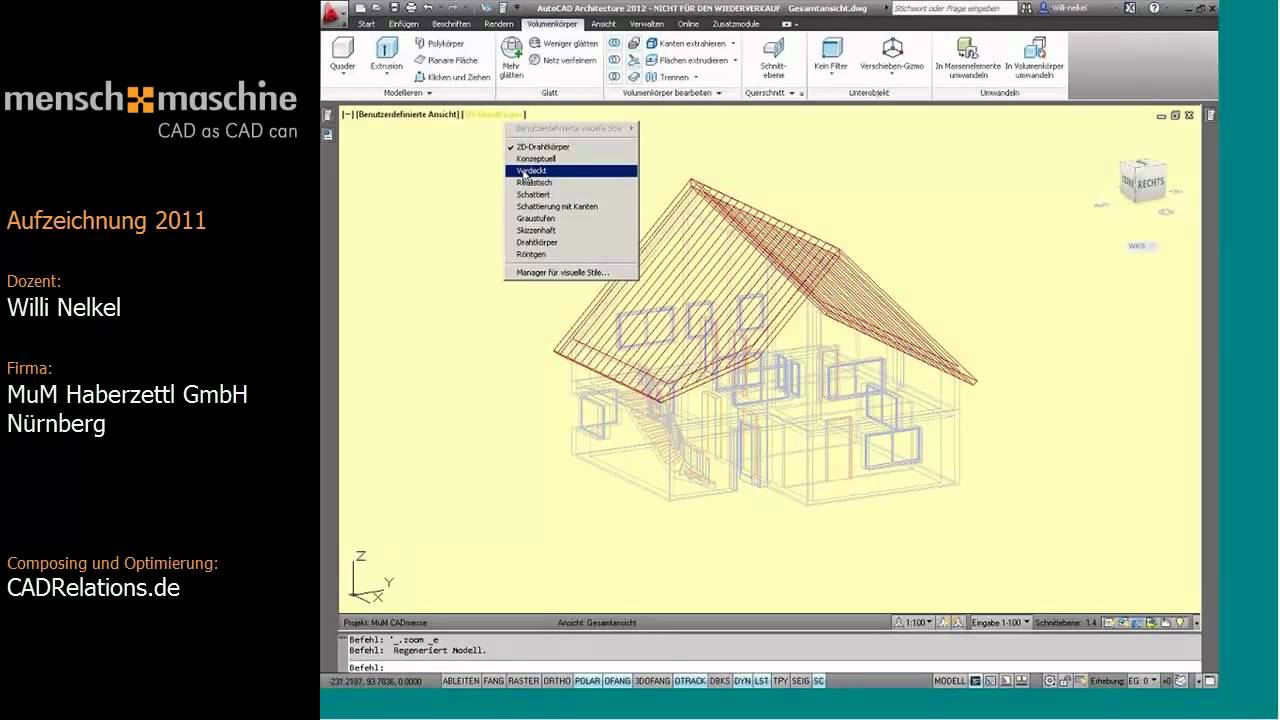Screen dimensions: 1280x720
Task: Open the Einfügen ribbon tab
Action: (404, 24)
